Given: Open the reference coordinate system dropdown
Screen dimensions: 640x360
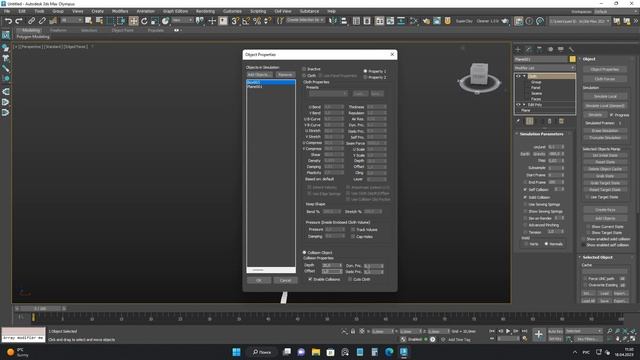Looking at the screenshot, I should [x=182, y=20].
